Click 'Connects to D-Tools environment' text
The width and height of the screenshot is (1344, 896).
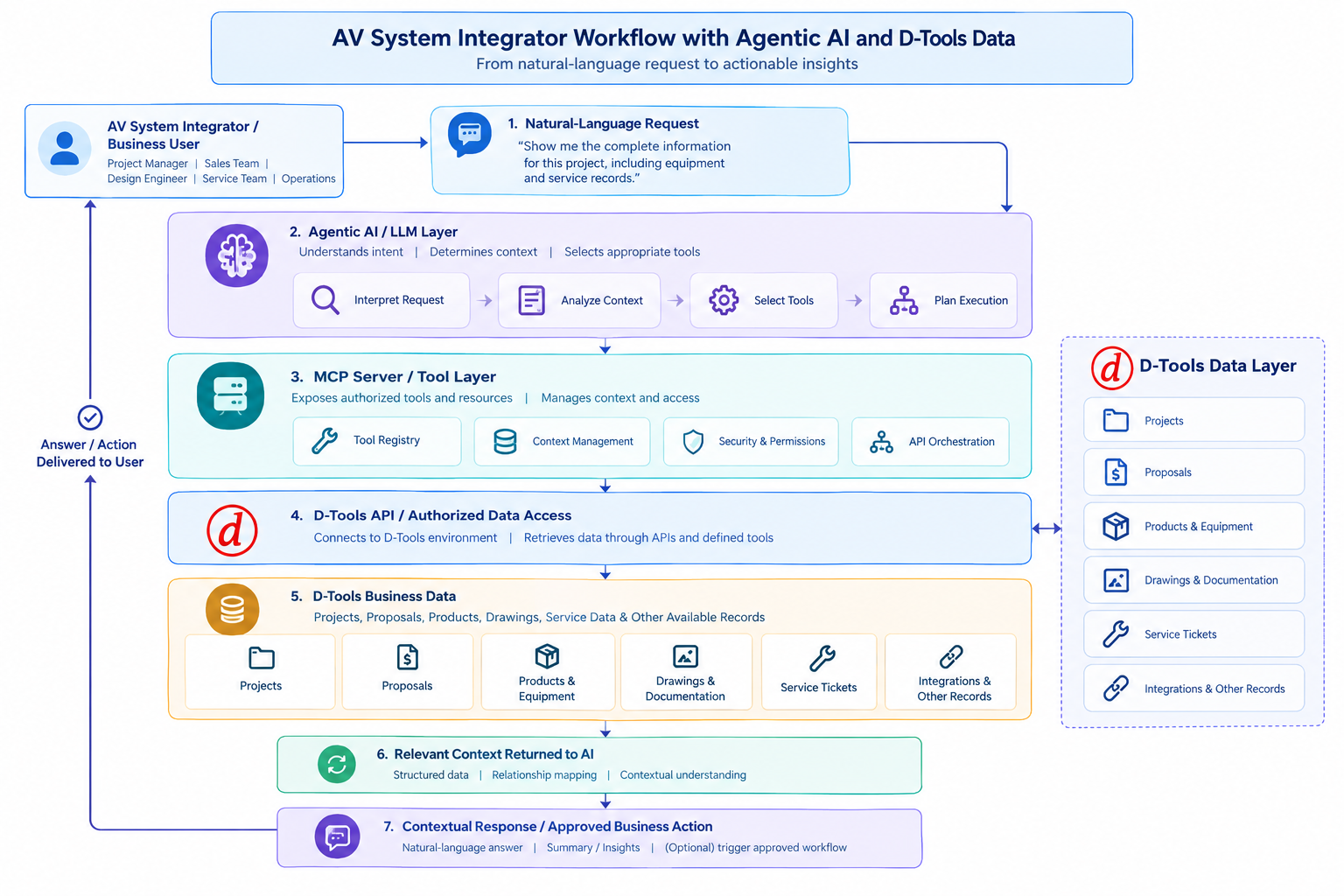coord(405,538)
